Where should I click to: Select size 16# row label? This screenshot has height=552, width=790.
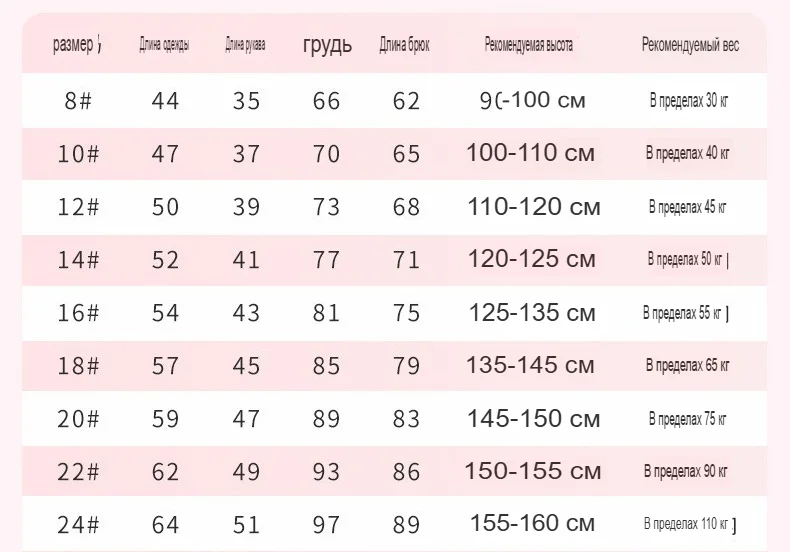(78, 313)
